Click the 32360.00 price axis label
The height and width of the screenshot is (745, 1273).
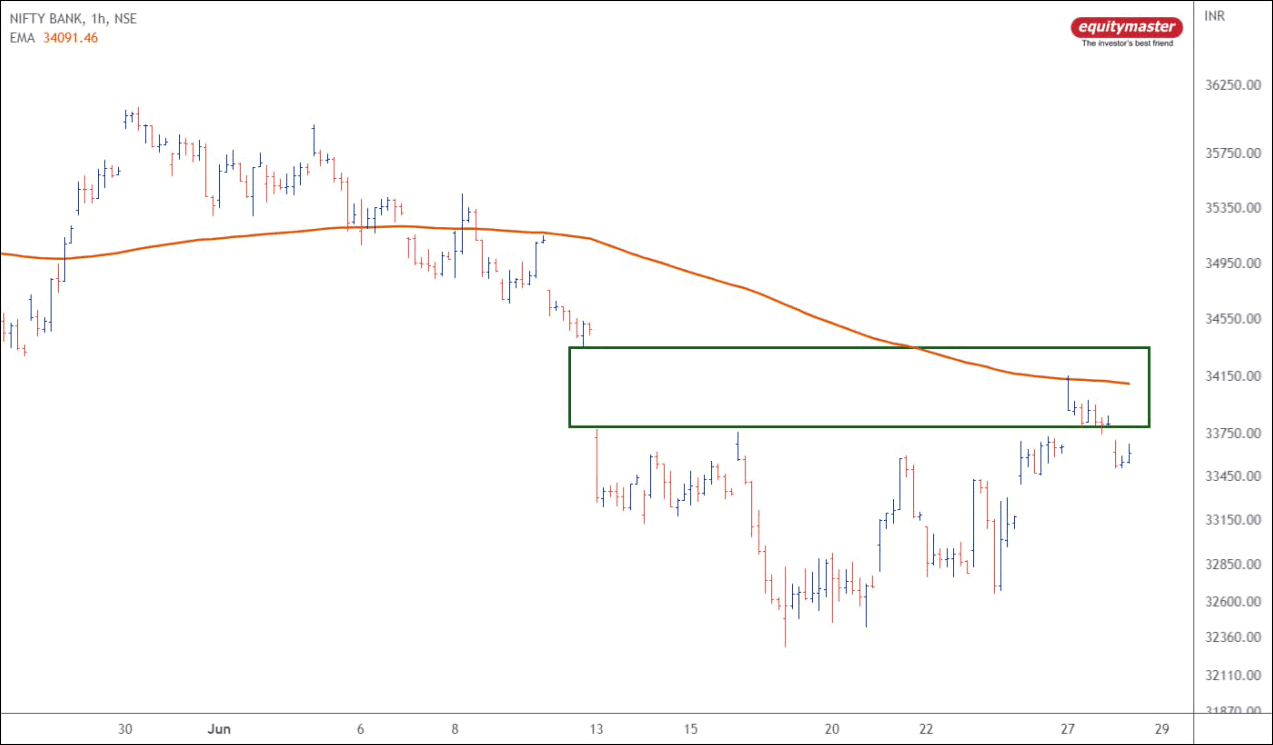point(1231,637)
